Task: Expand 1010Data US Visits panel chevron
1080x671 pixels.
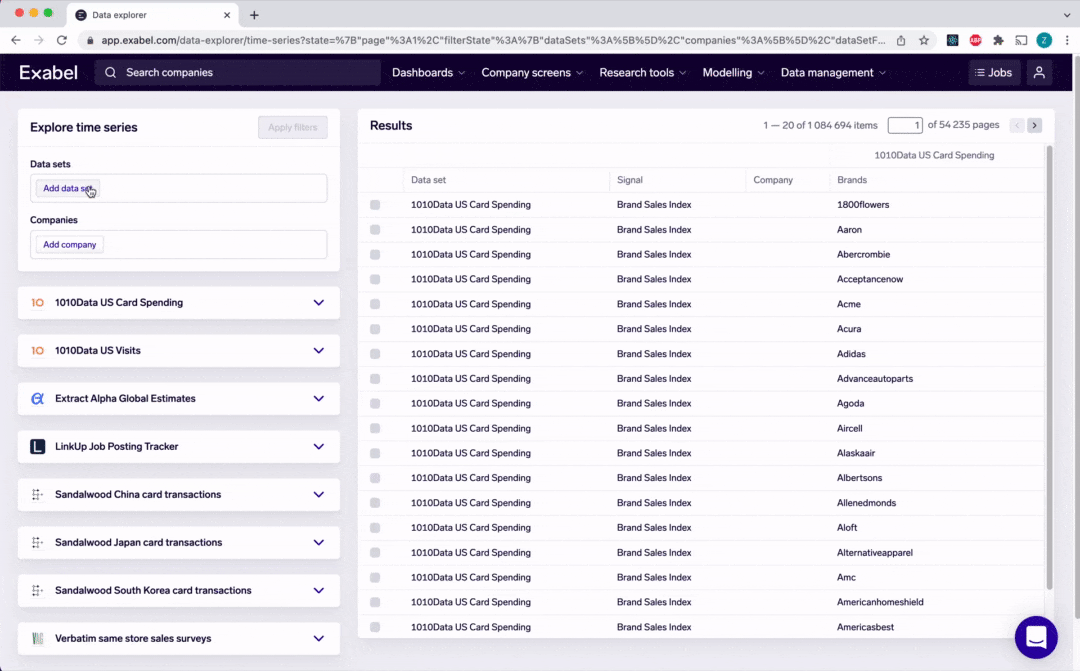Action: click(x=319, y=351)
